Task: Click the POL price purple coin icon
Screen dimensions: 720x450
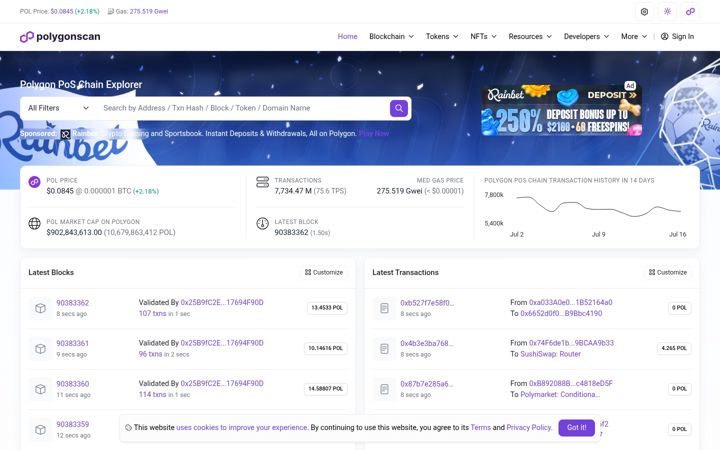Action: coord(34,182)
